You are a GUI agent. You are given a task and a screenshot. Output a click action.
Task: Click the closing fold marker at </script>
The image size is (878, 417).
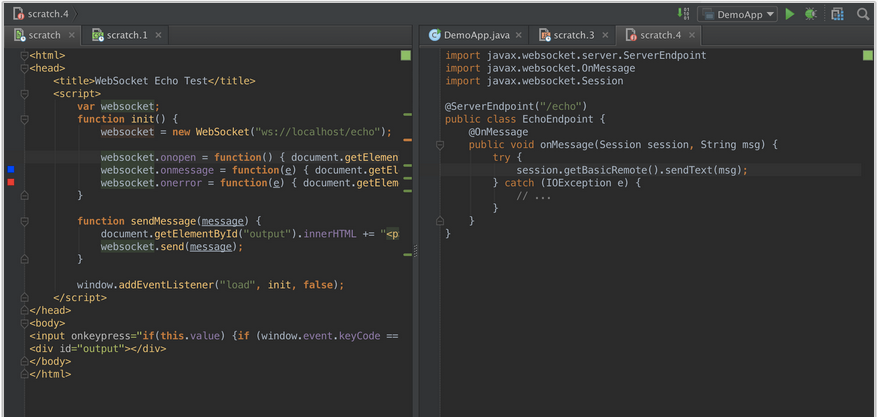[x=24, y=298]
